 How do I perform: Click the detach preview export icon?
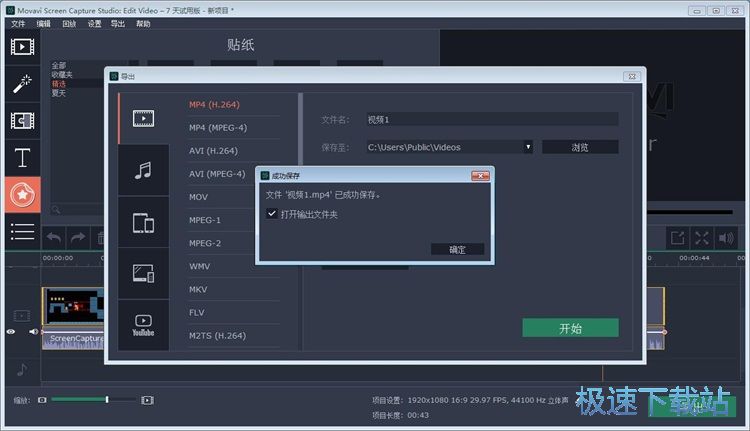[678, 238]
